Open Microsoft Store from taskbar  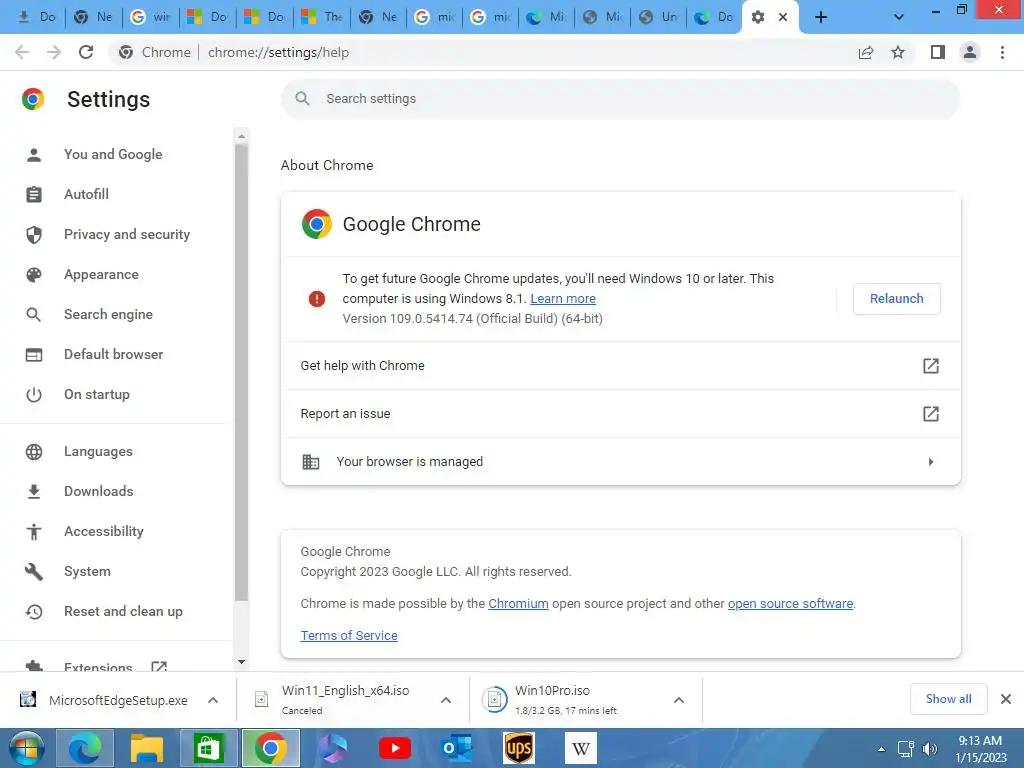point(208,748)
